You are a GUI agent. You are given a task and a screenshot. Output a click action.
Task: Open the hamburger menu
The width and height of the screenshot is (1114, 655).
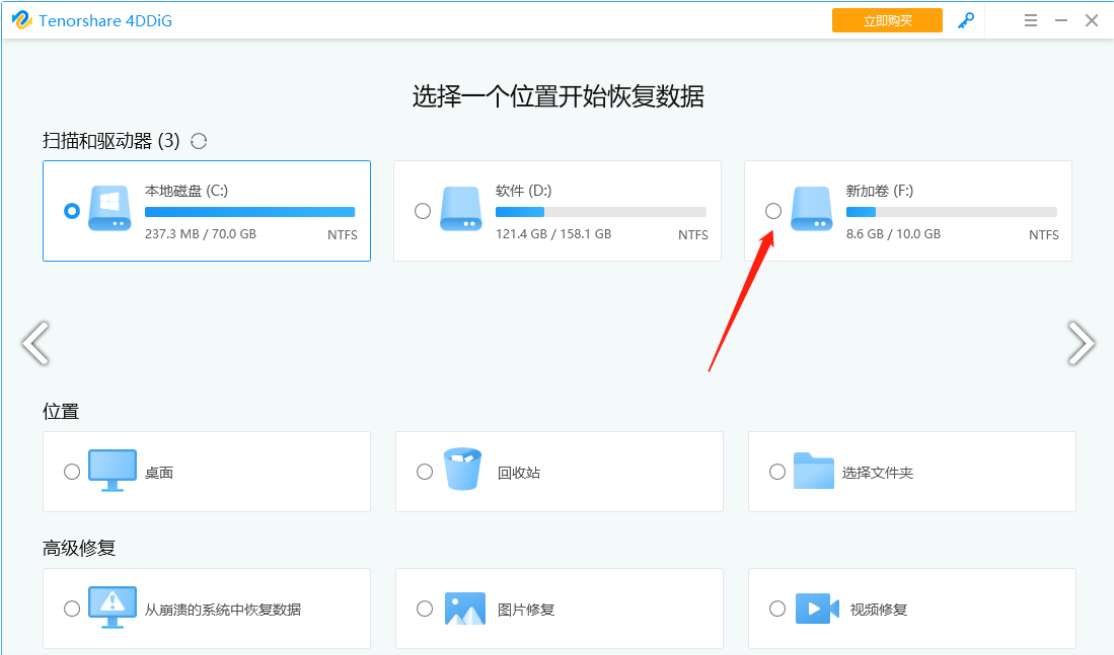[x=1031, y=21]
